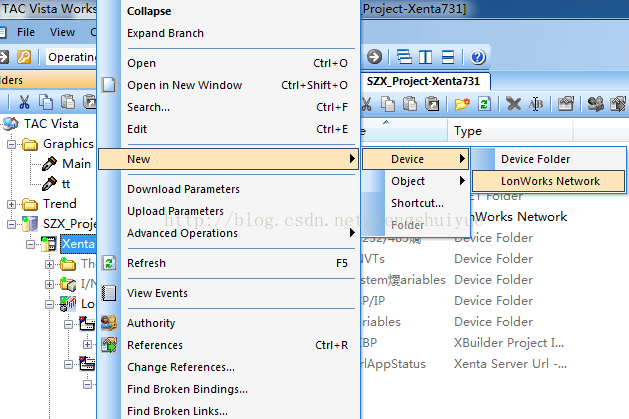This screenshot has width=629, height=419.
Task: Open Help with the question mark icon
Action: [x=477, y=57]
